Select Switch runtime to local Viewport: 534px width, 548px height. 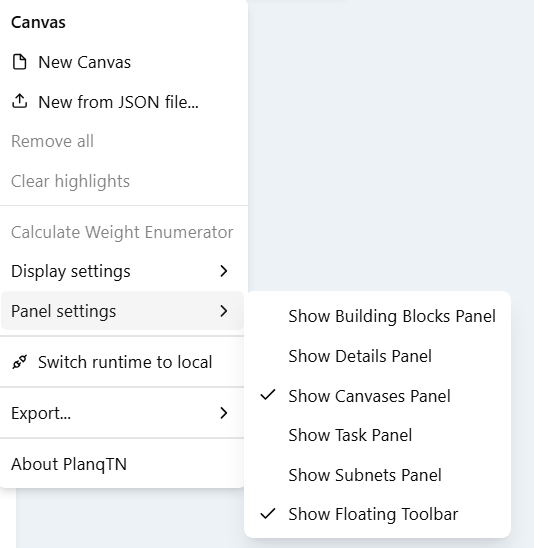tap(122, 362)
